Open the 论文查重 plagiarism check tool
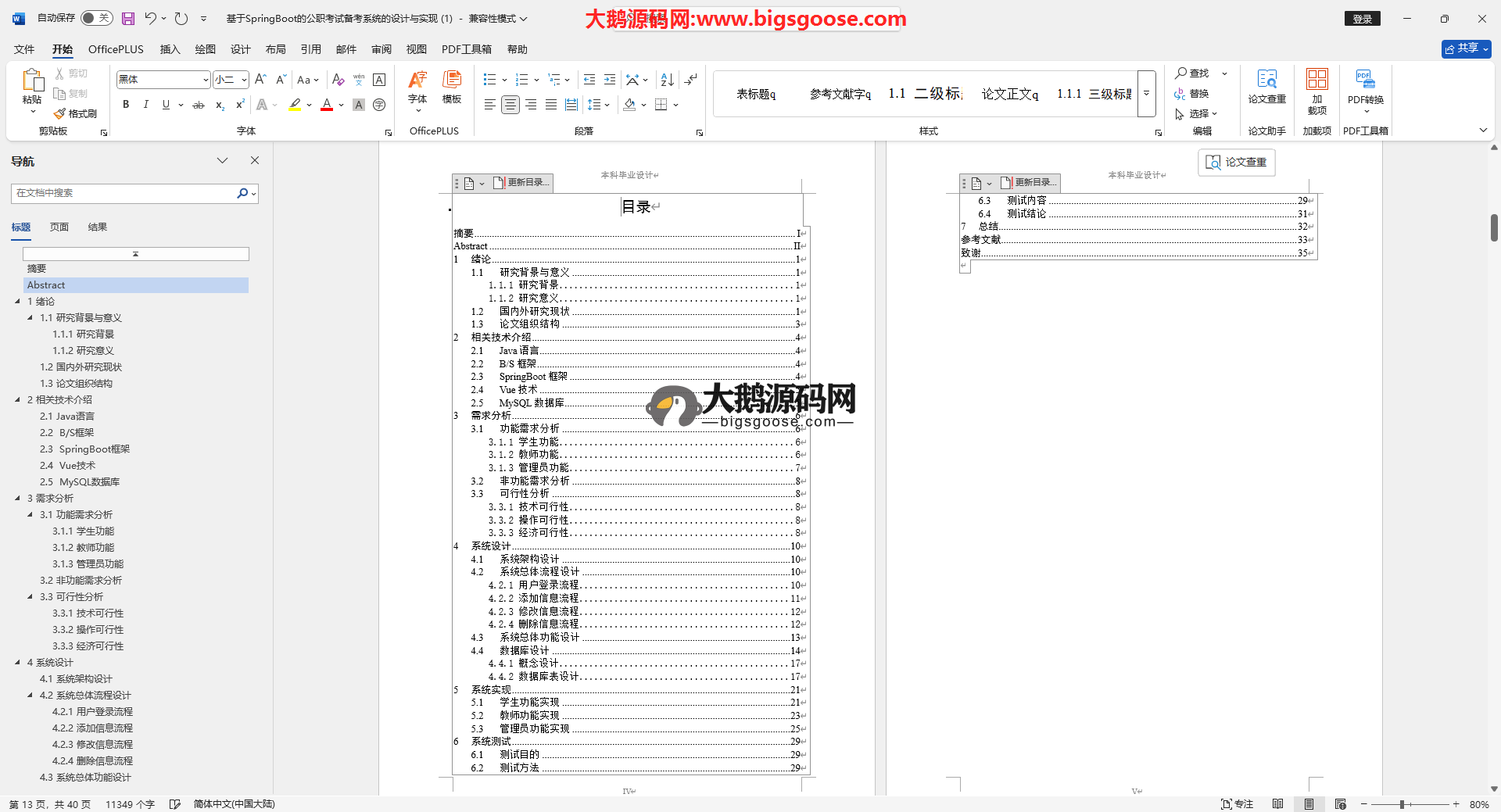This screenshot has width=1501, height=812. click(1266, 86)
